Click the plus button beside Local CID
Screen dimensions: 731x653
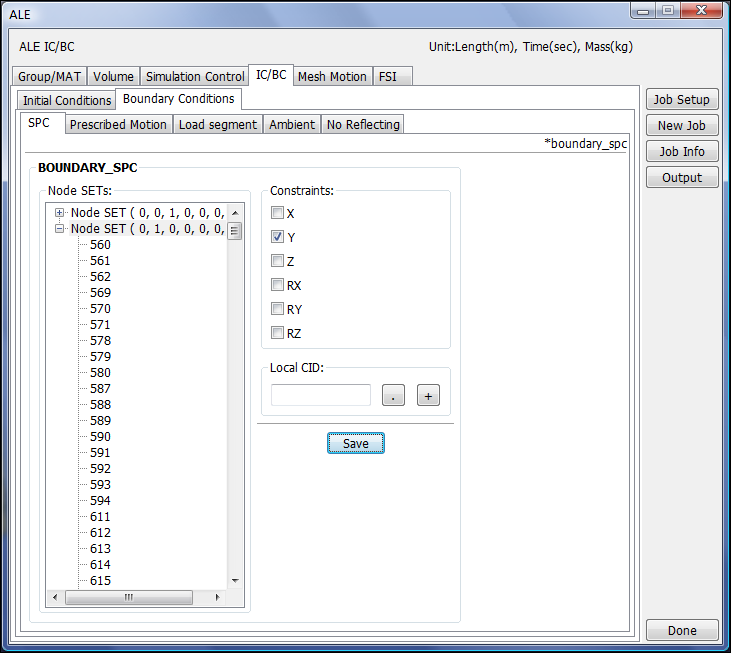(x=428, y=396)
